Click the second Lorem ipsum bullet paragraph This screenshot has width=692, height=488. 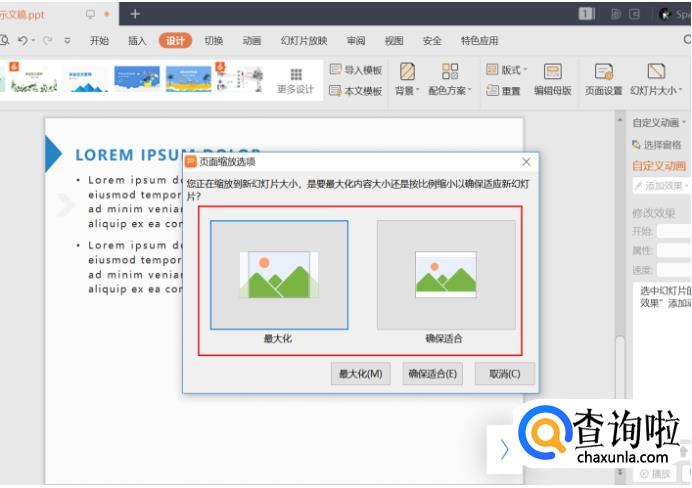click(135, 267)
